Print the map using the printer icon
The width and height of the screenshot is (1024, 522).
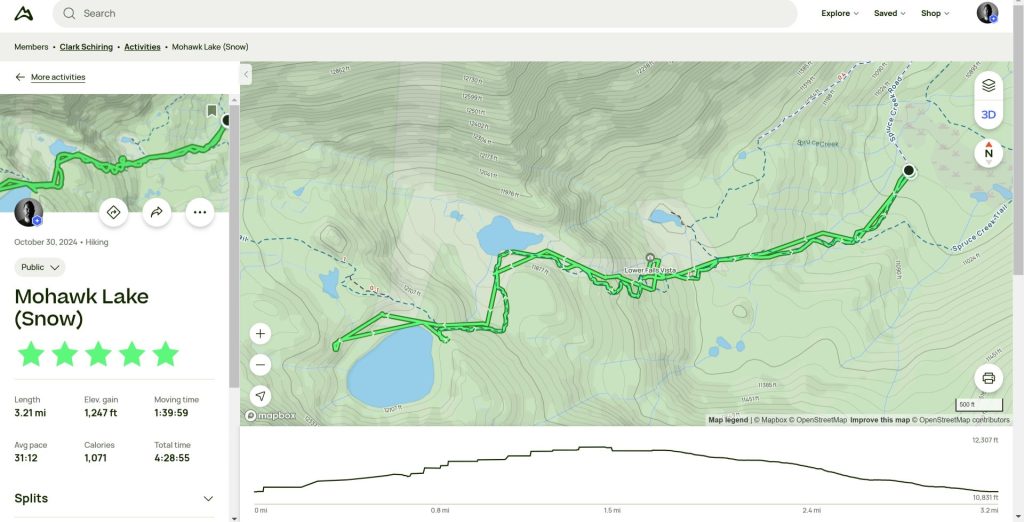pyautogui.click(x=988, y=378)
